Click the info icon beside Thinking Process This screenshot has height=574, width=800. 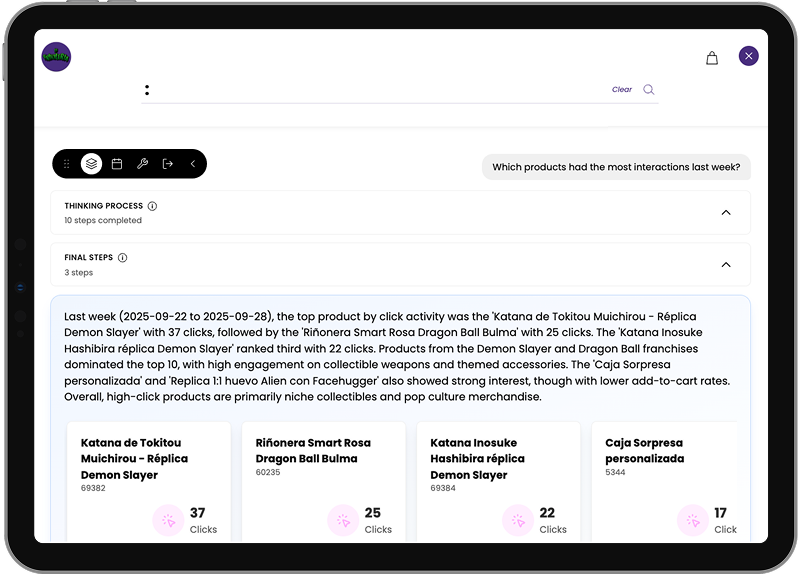[x=152, y=206]
